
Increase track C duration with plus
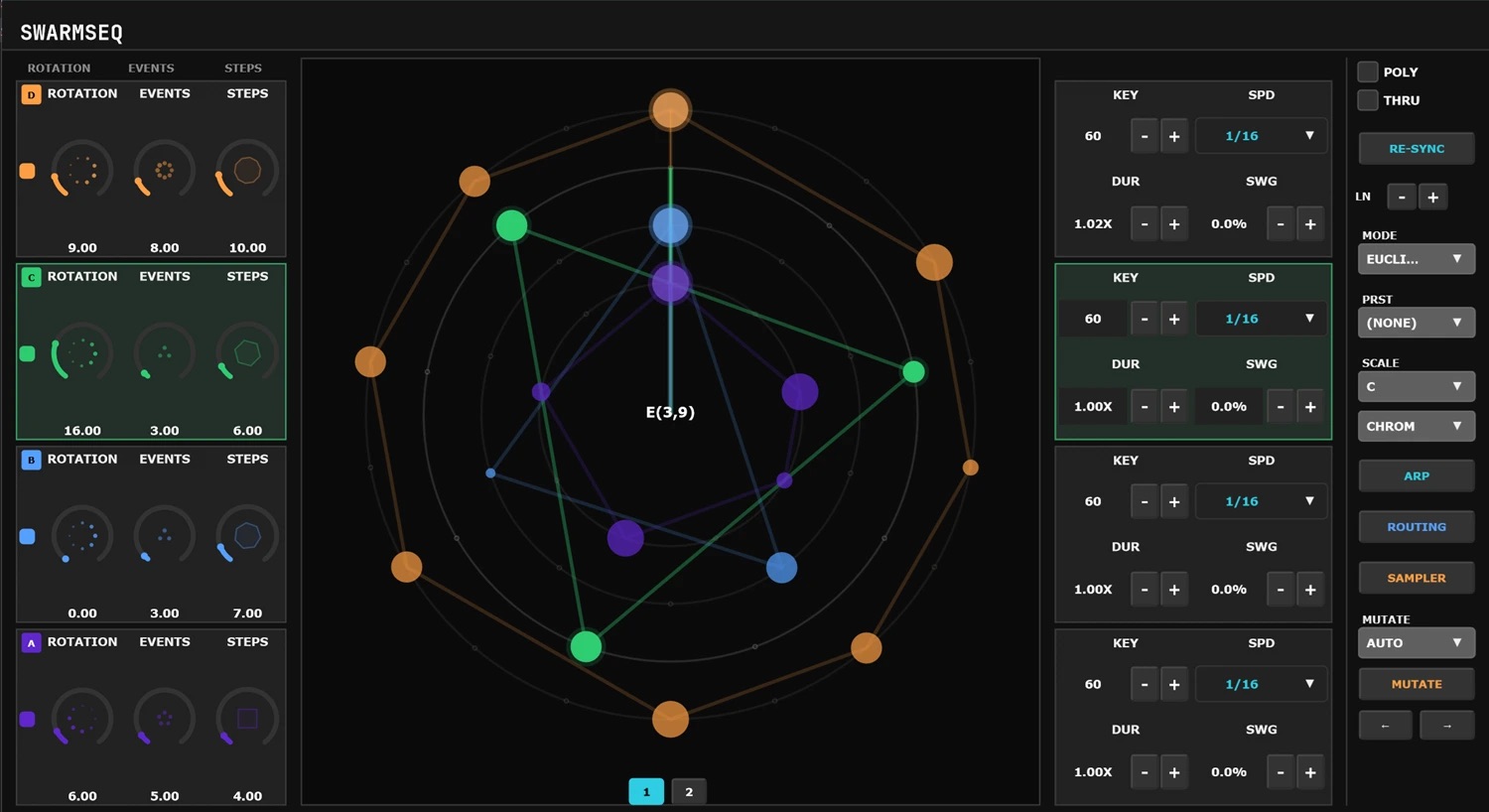1174,407
